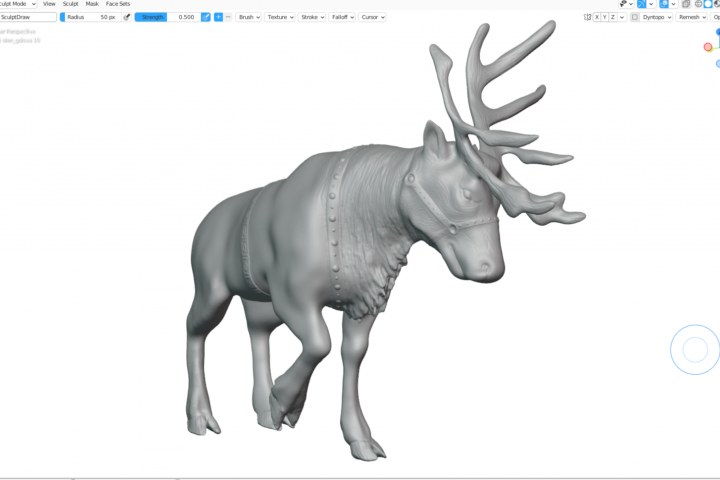The width and height of the screenshot is (720, 480).
Task: Expand the Falloff settings dropdown
Action: click(x=342, y=17)
